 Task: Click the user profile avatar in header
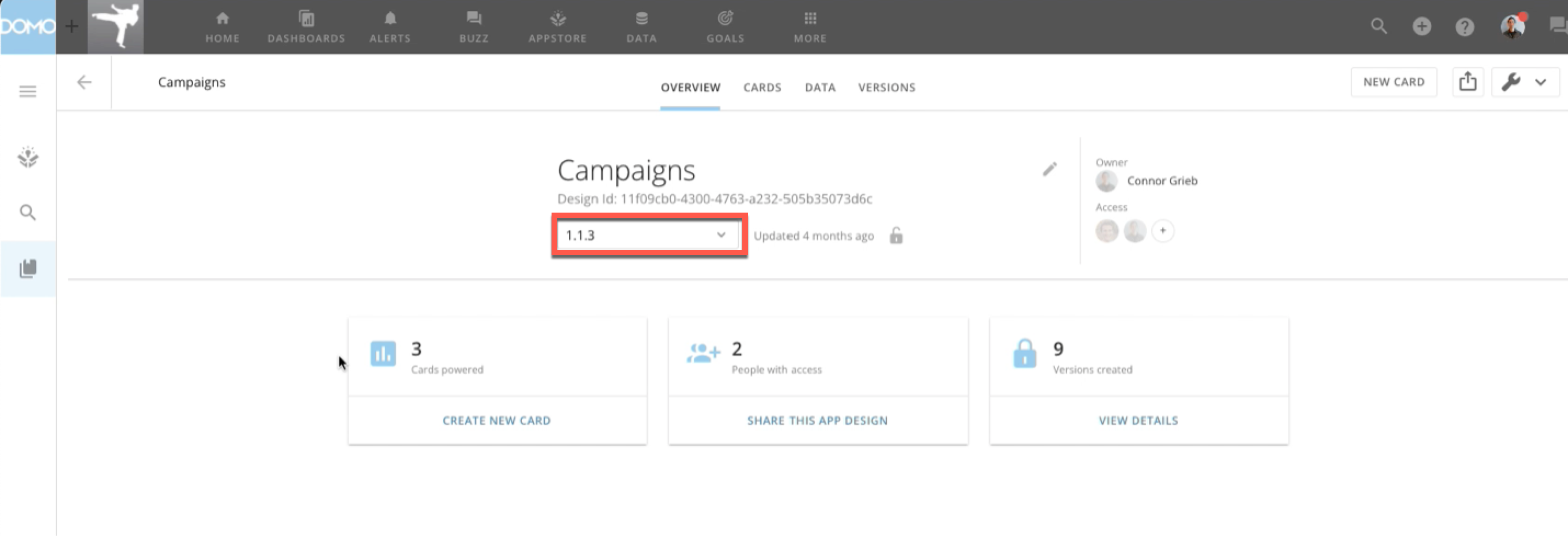1512,27
